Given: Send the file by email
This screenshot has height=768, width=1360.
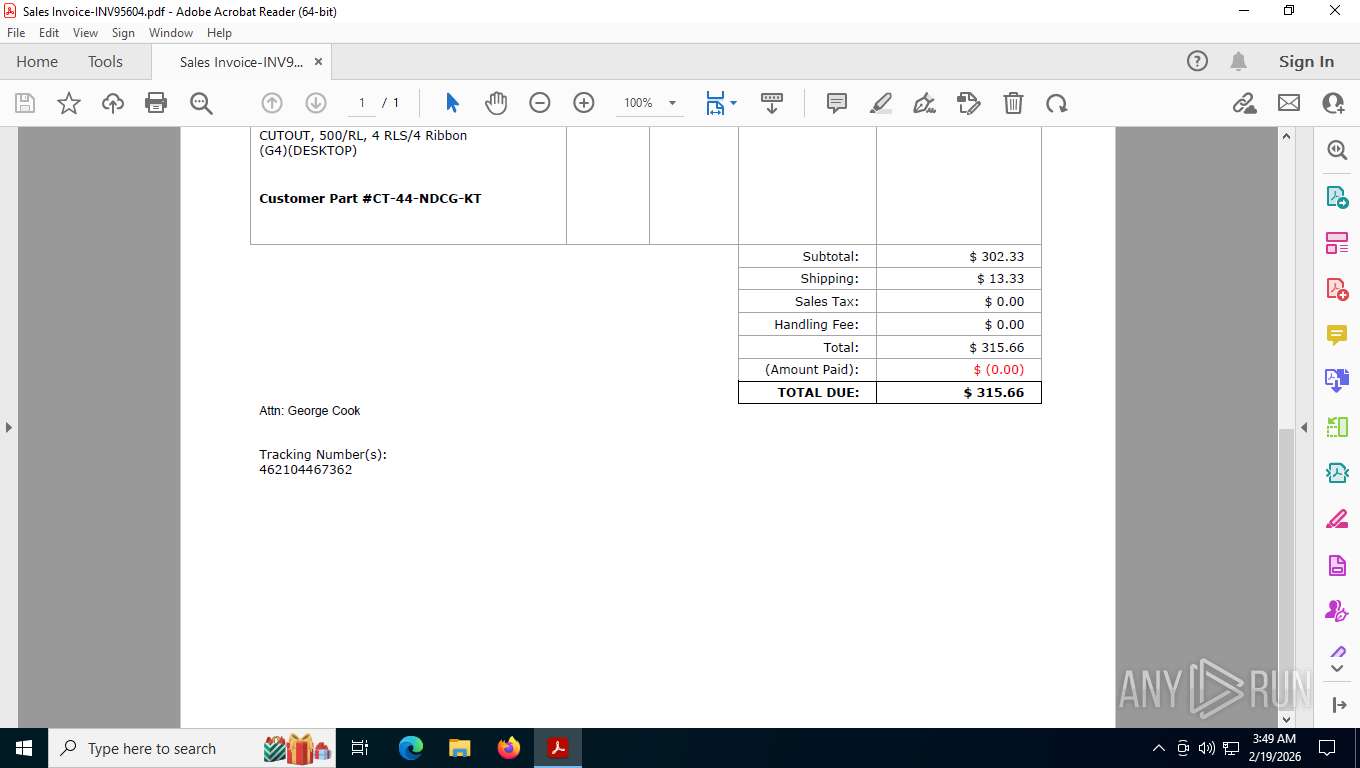Looking at the screenshot, I should (x=1289, y=103).
